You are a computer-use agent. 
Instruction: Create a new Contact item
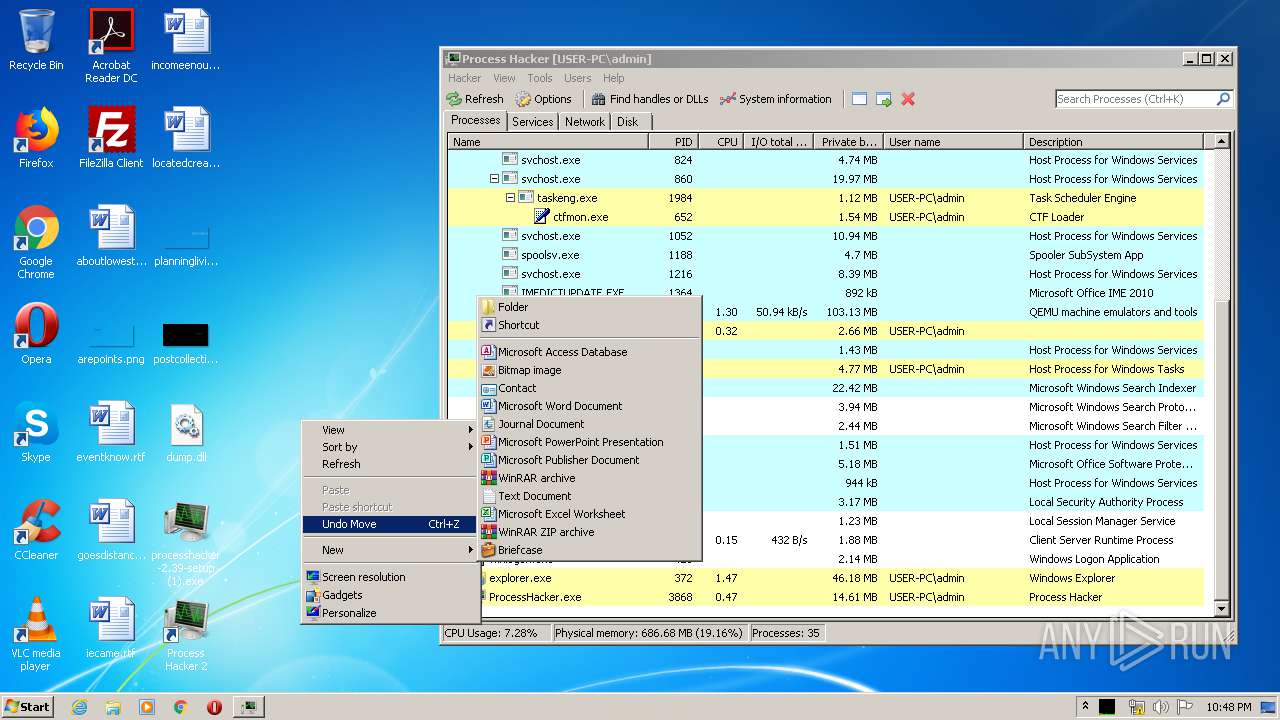pos(589,388)
